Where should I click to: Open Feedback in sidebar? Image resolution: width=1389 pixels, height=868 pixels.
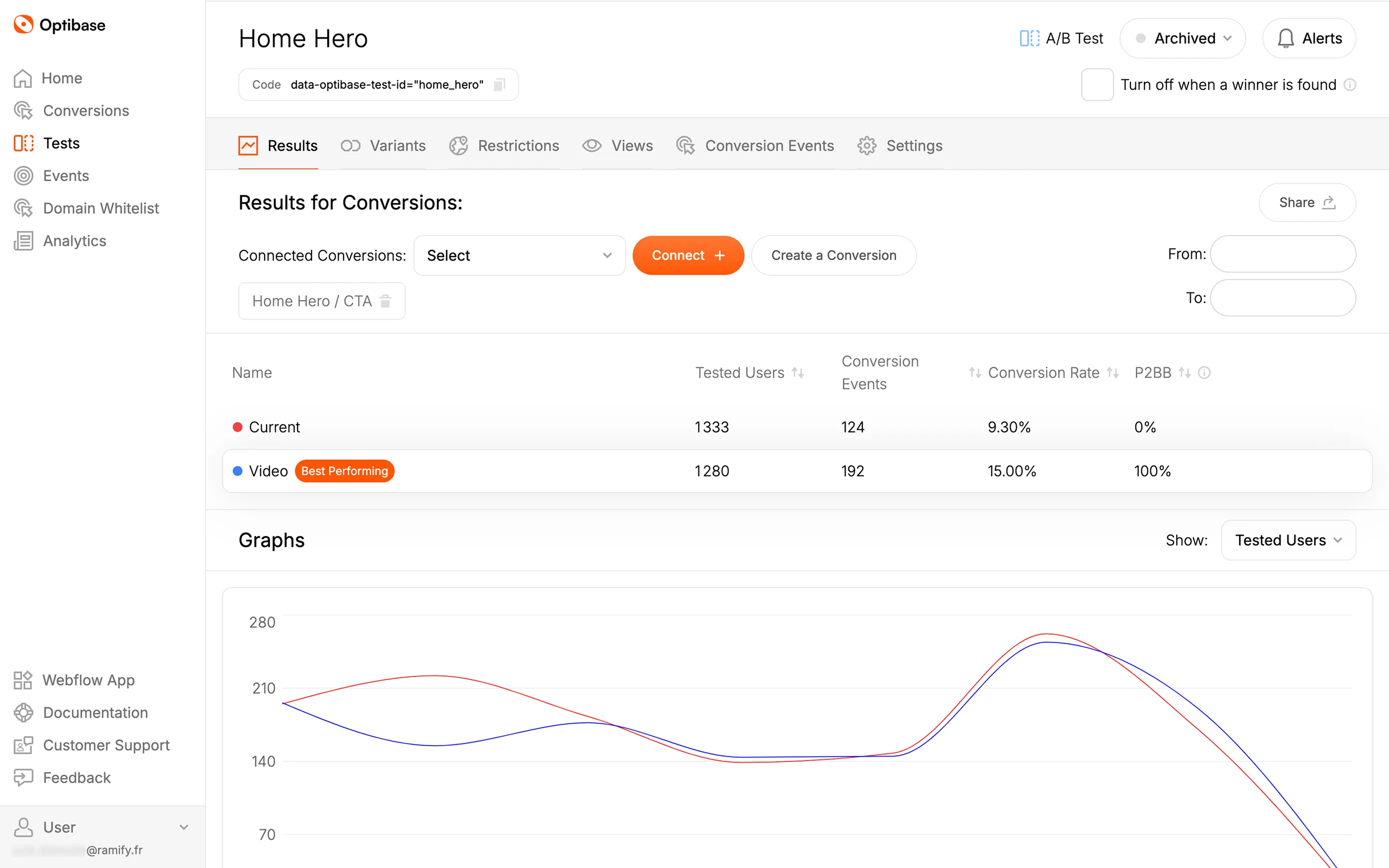point(62,778)
